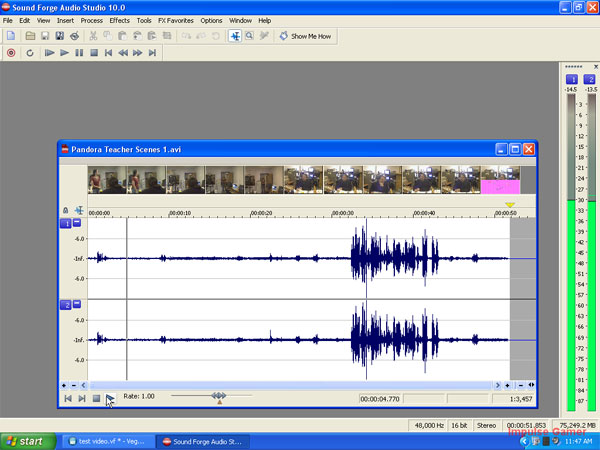Open the Help menu
This screenshot has width=600, height=450.
(x=264, y=21)
